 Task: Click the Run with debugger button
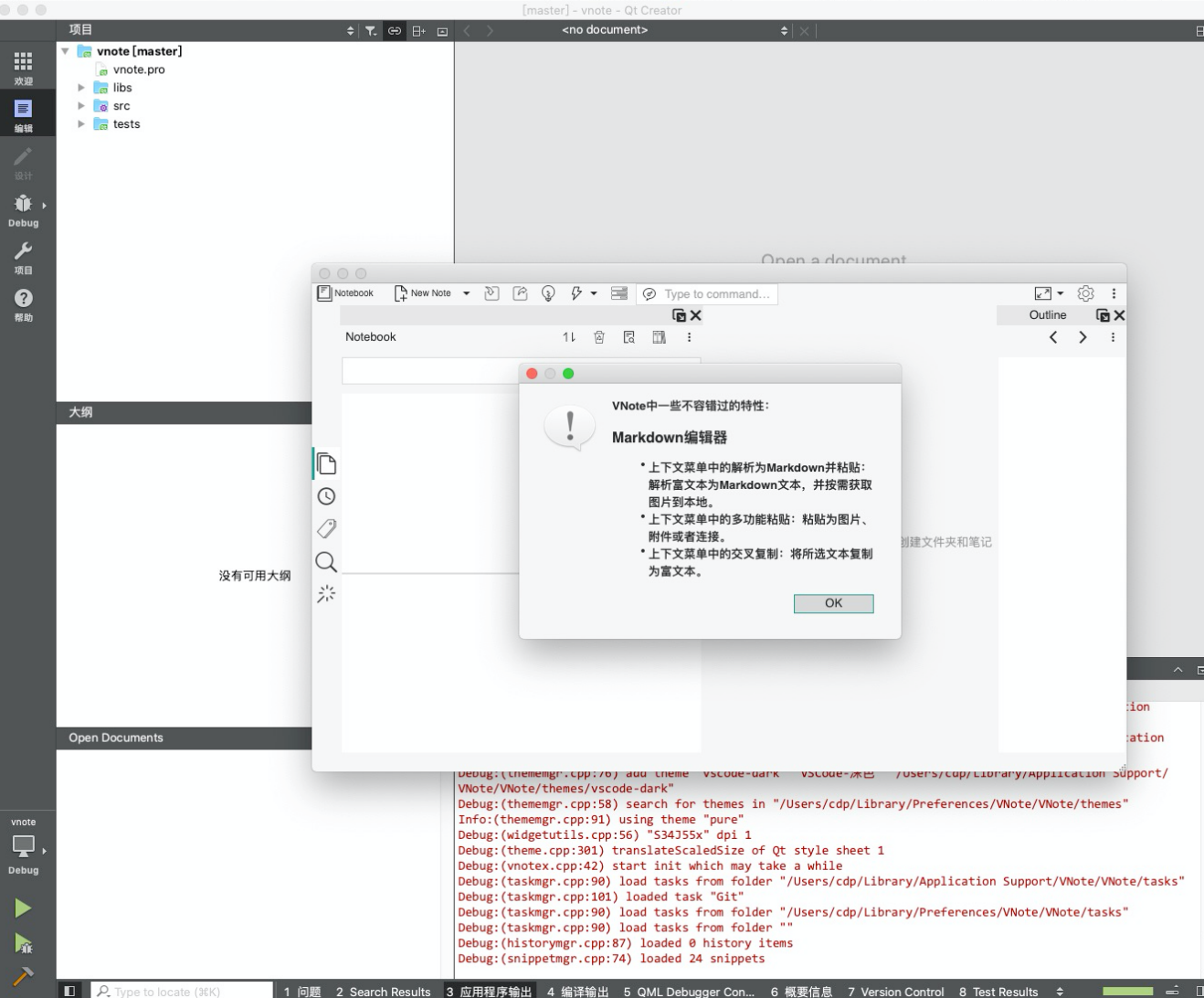click(23, 943)
